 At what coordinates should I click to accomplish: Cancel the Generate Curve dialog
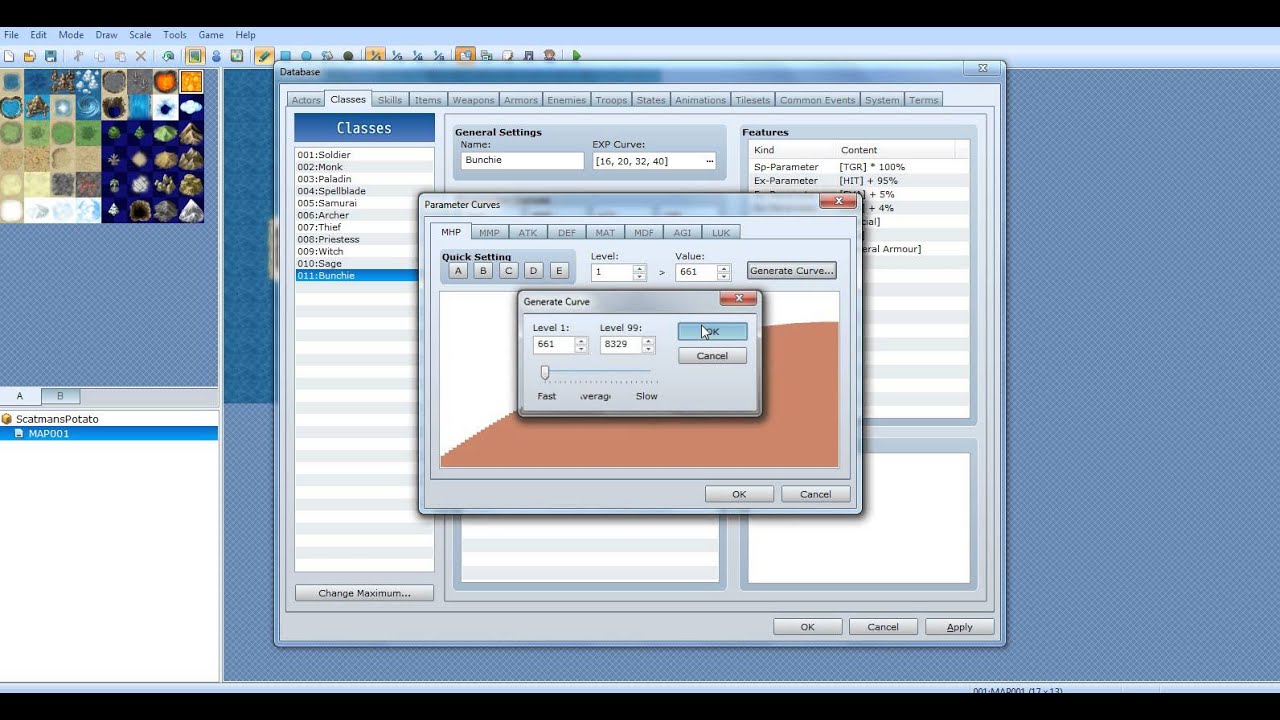click(712, 356)
